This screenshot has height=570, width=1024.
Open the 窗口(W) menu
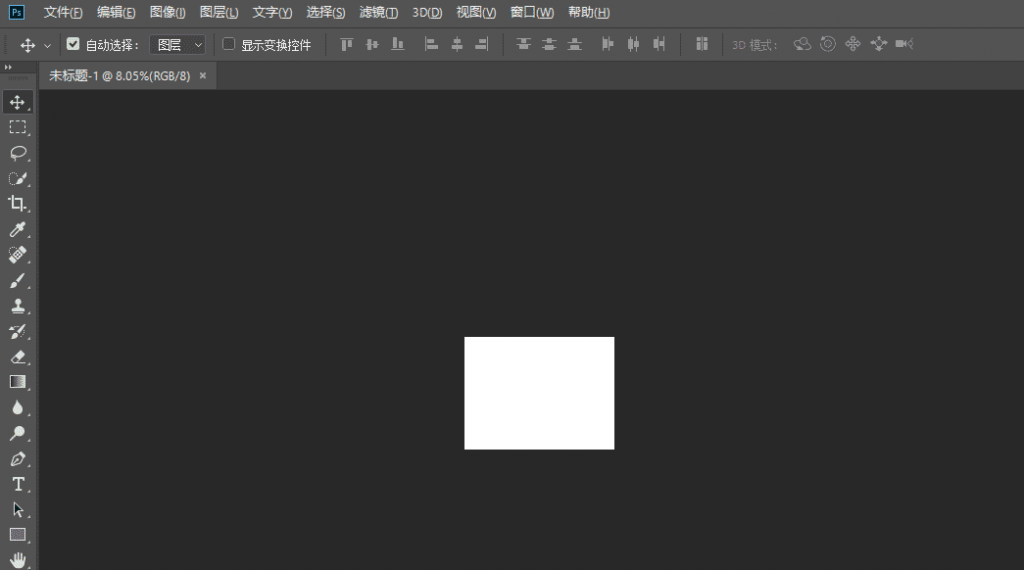tap(532, 12)
